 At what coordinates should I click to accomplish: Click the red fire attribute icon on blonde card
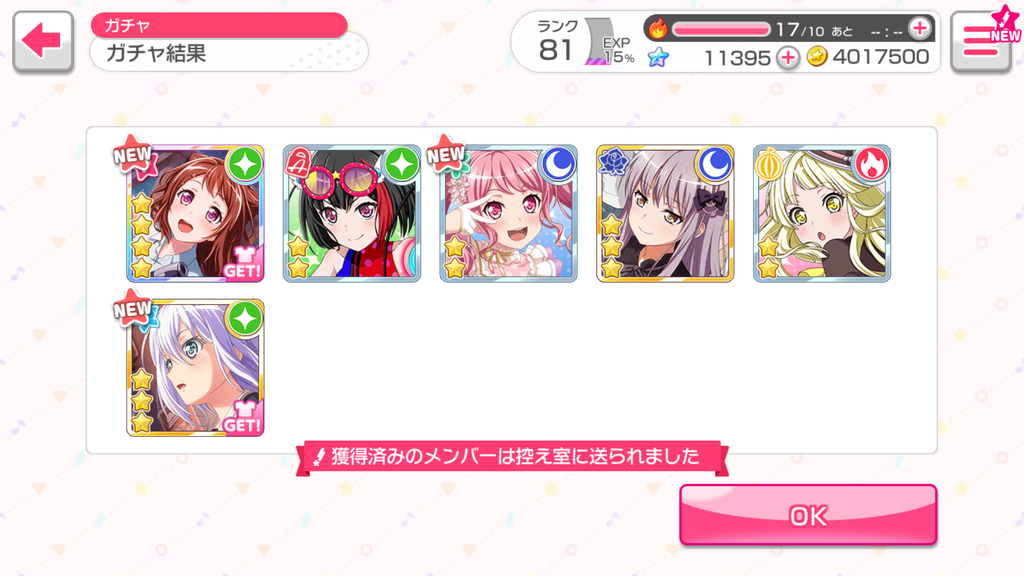pos(872,165)
